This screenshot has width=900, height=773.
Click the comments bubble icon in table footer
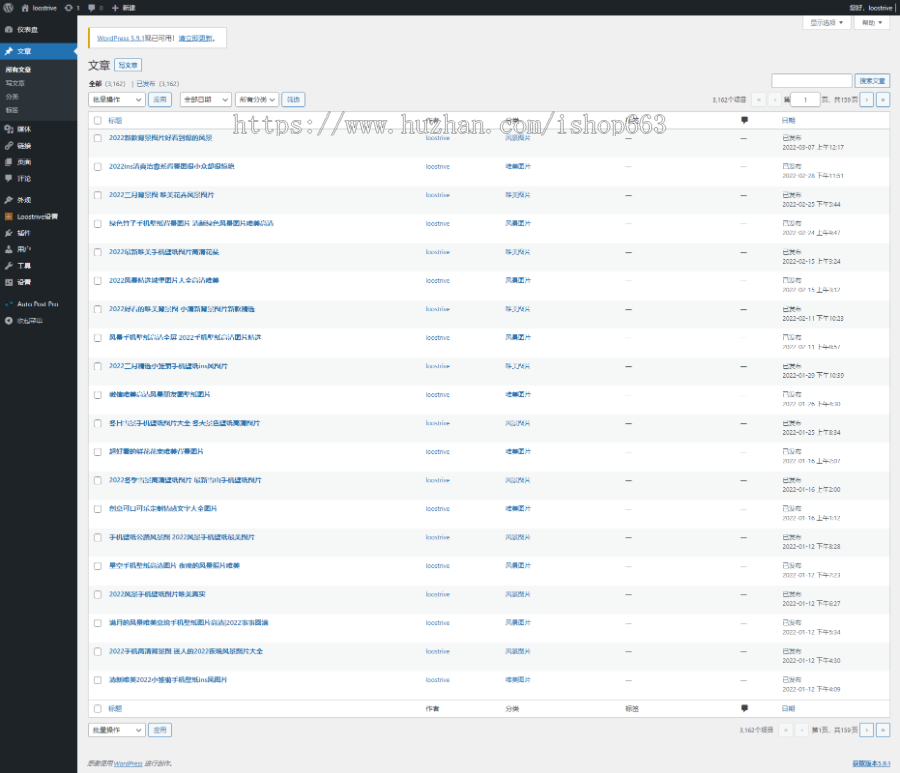(744, 708)
